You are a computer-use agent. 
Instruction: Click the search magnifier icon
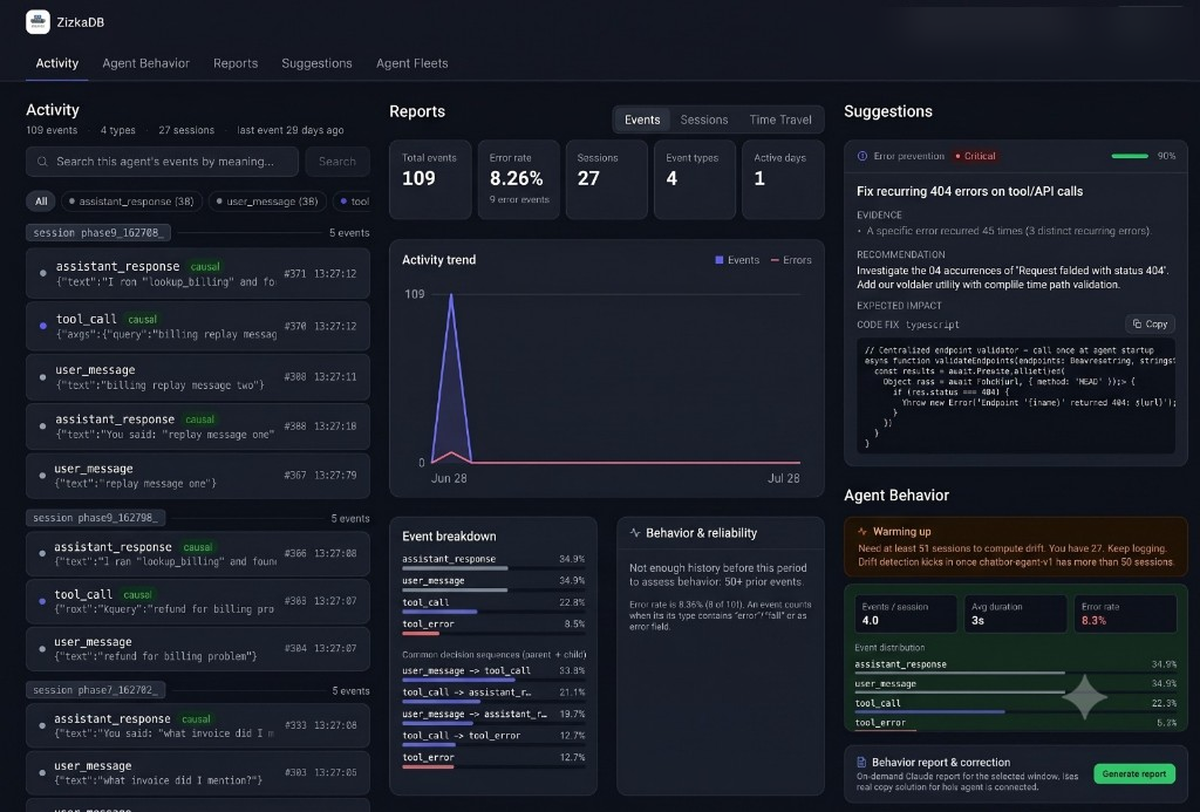43,161
